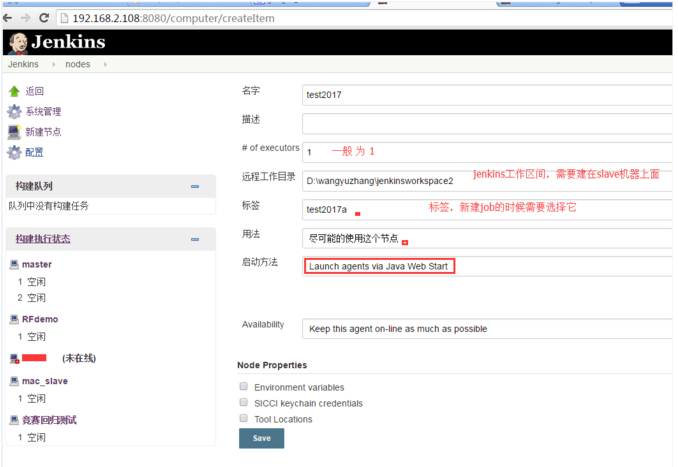Reload the page with refresh icon
The width and height of the screenshot is (678, 467).
click(44, 18)
